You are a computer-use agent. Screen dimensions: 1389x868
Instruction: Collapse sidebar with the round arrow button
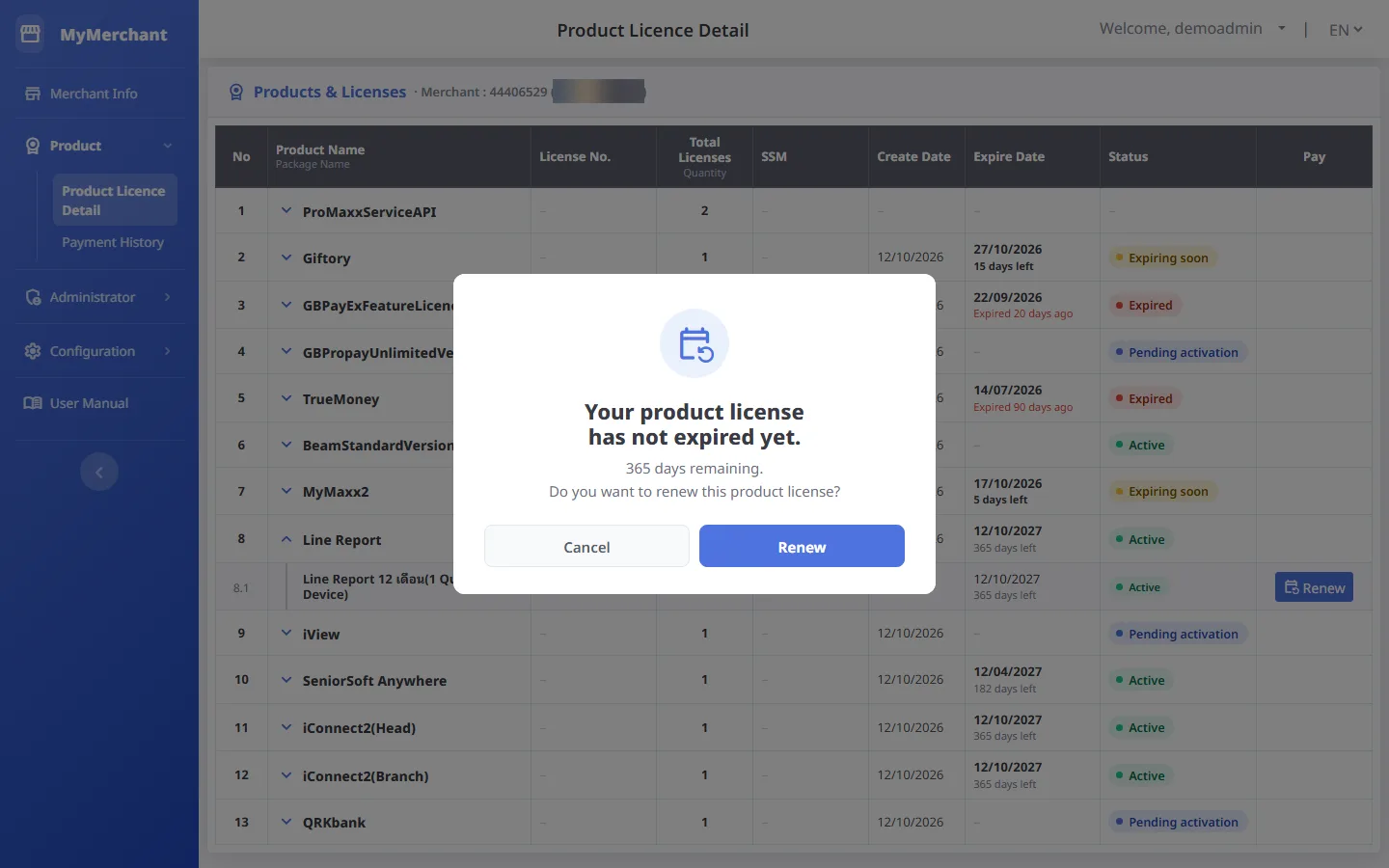click(x=99, y=472)
